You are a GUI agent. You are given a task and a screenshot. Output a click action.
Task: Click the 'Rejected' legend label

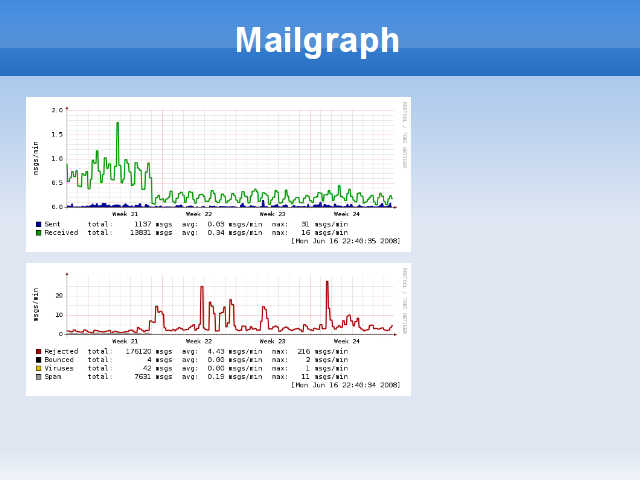point(61,351)
